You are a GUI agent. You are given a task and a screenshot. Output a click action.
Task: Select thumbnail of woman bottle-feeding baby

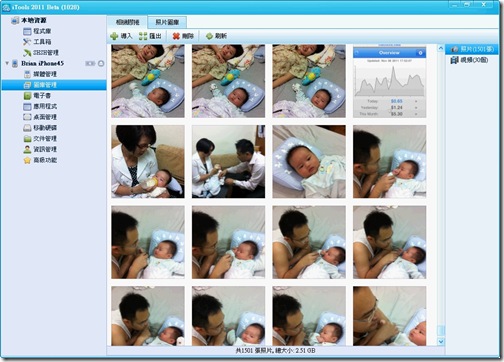pos(148,162)
